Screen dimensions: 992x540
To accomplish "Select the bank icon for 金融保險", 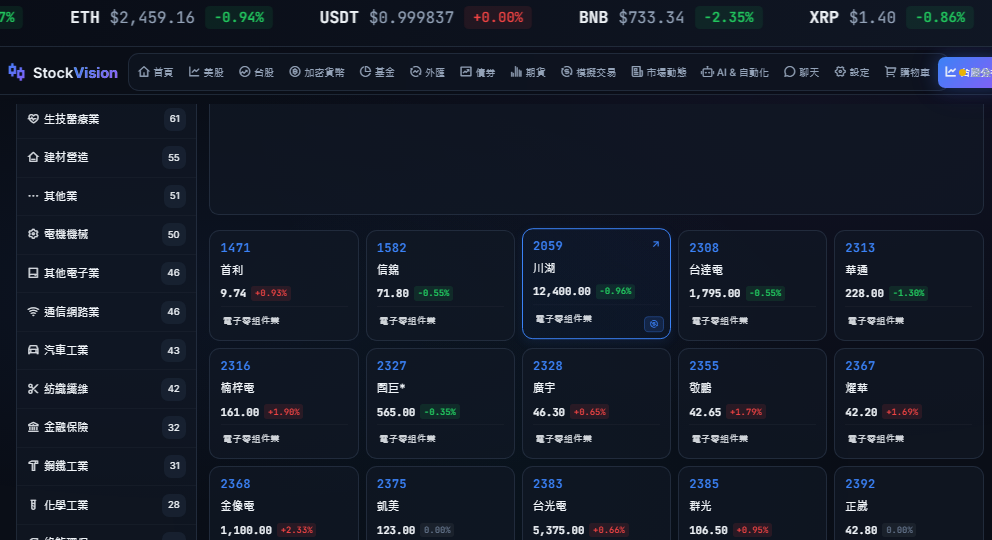I will 34,427.
